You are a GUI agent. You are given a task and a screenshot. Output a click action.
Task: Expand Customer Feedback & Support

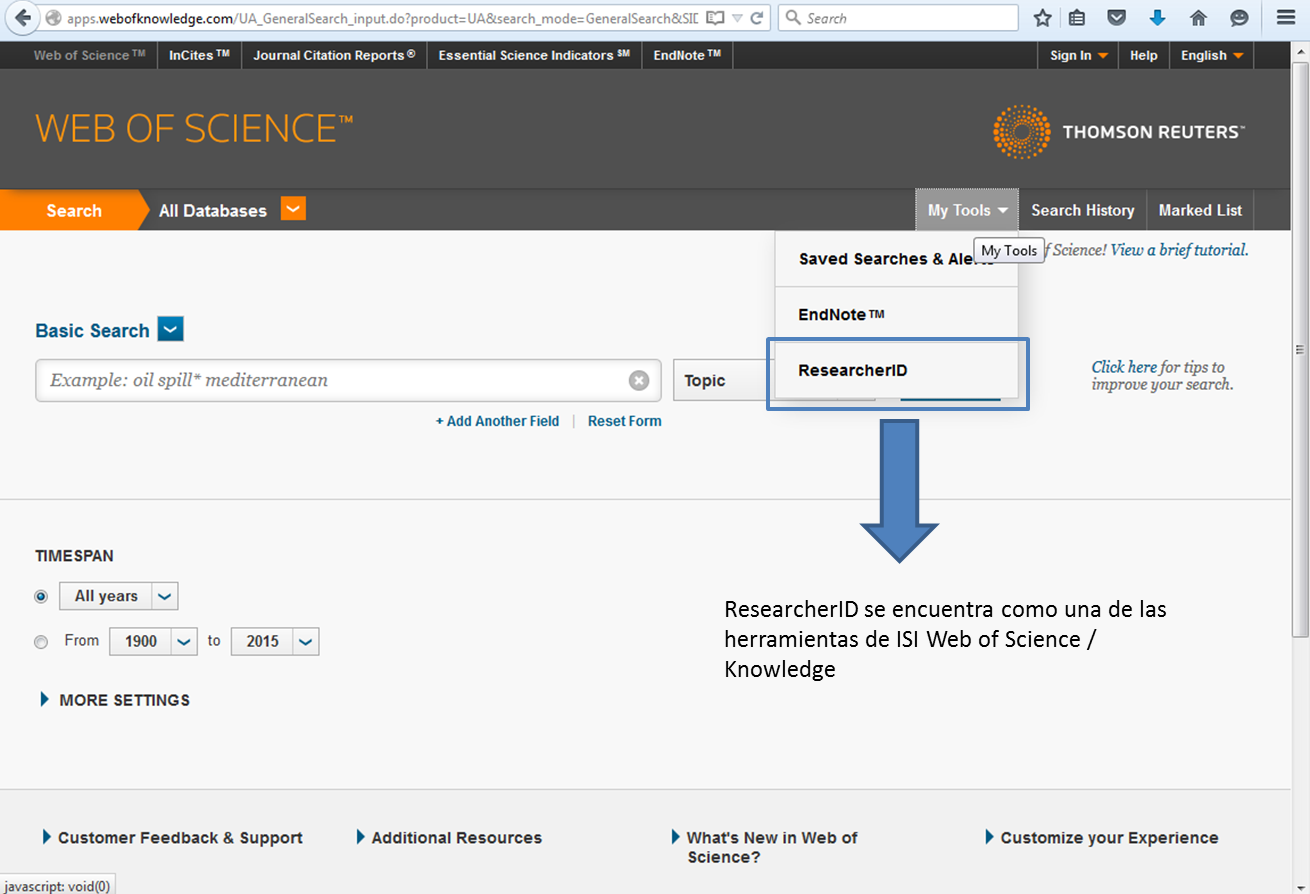(172, 838)
